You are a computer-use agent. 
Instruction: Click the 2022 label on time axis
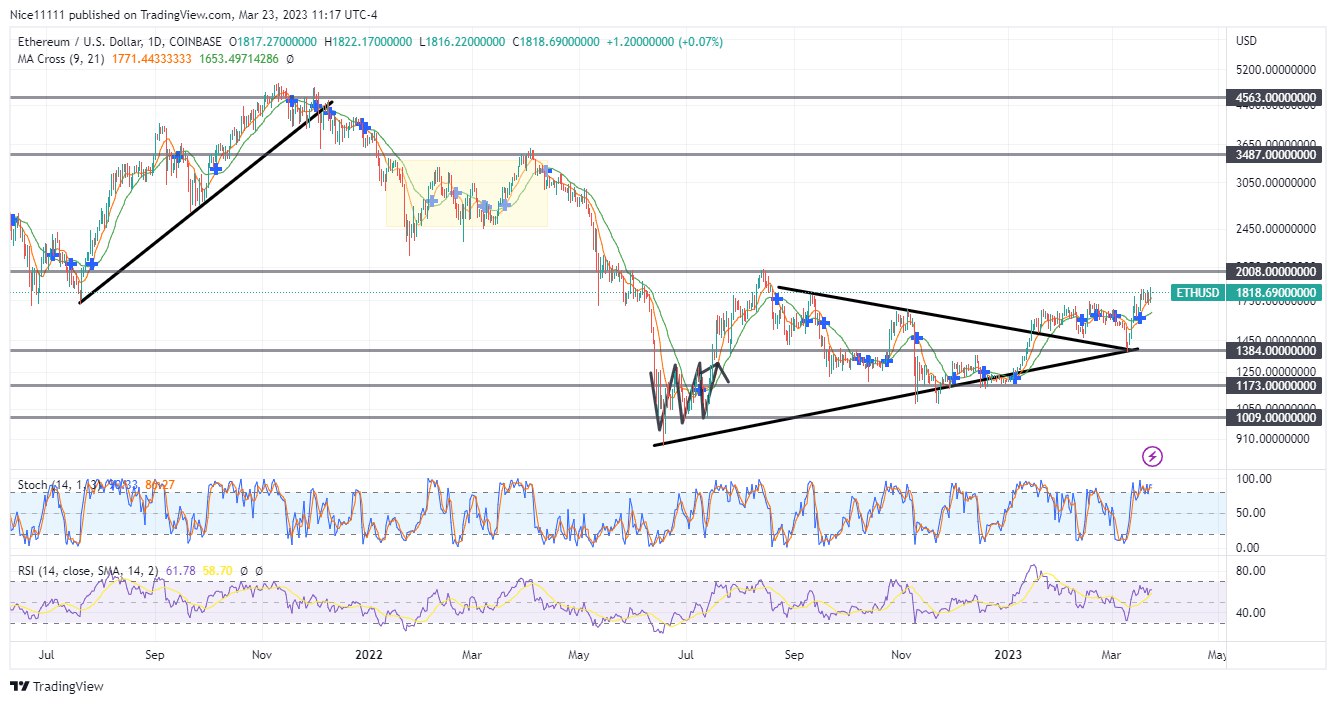(369, 655)
